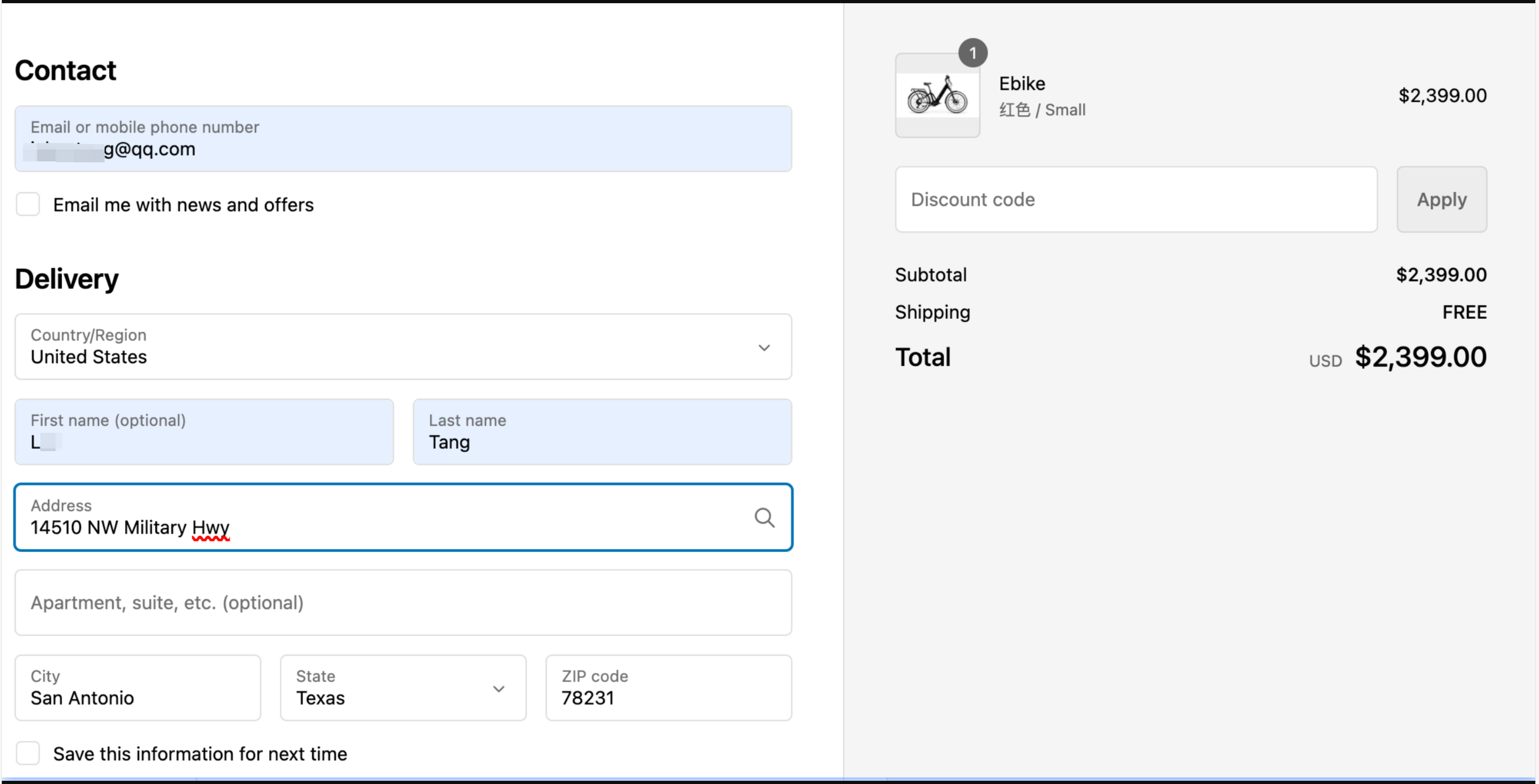The height and width of the screenshot is (784, 1539).
Task: Click into the Last name field with Tang
Action: (x=602, y=432)
